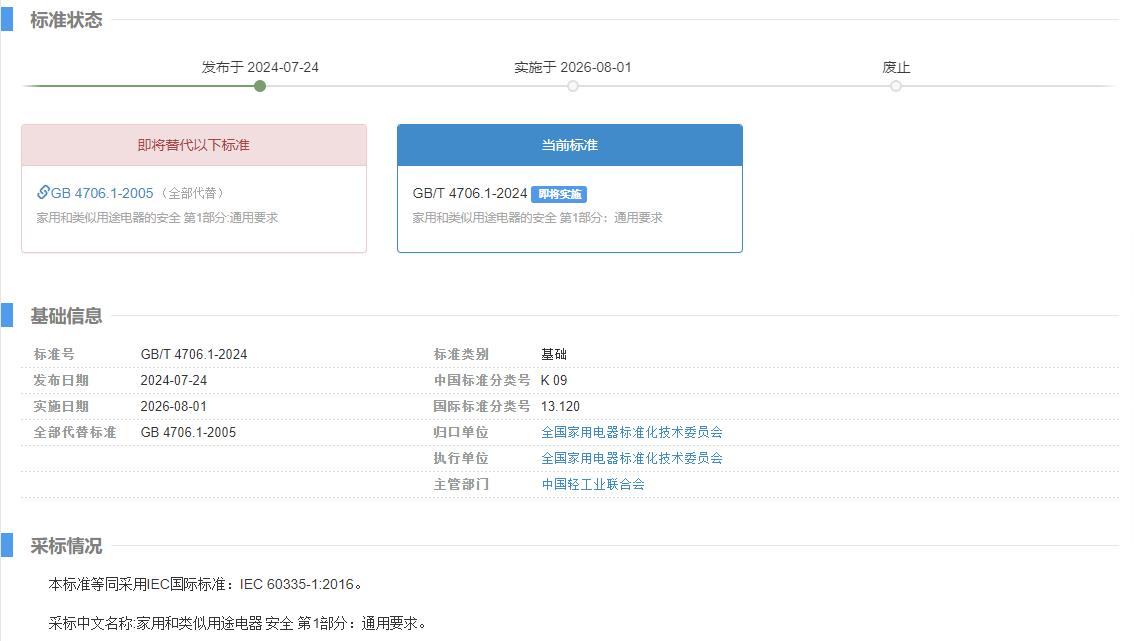
Task: Click the current standard's title 第1部分：通用要求
Action: (x=611, y=218)
